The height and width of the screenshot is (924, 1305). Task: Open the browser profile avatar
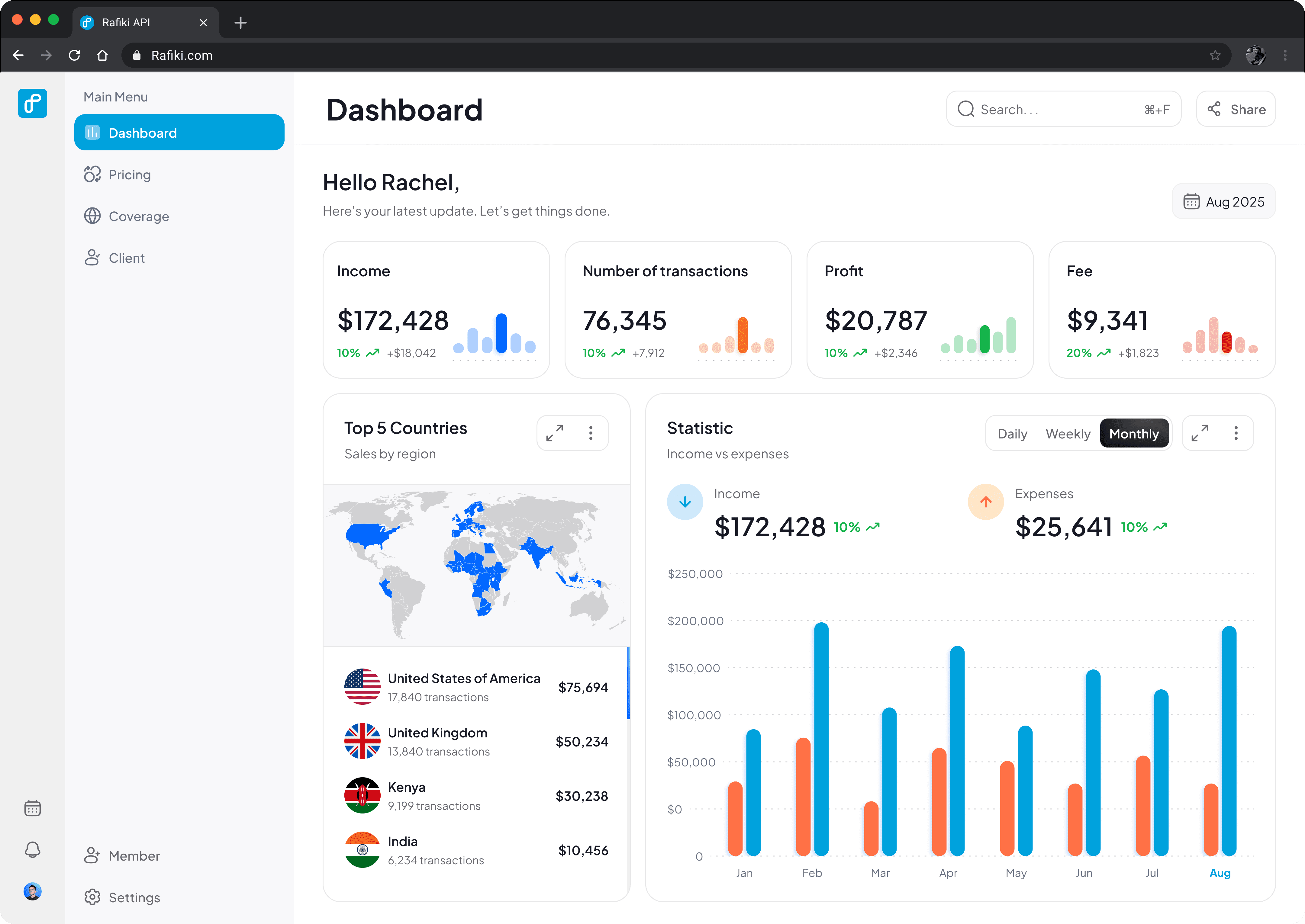pyautogui.click(x=1255, y=55)
